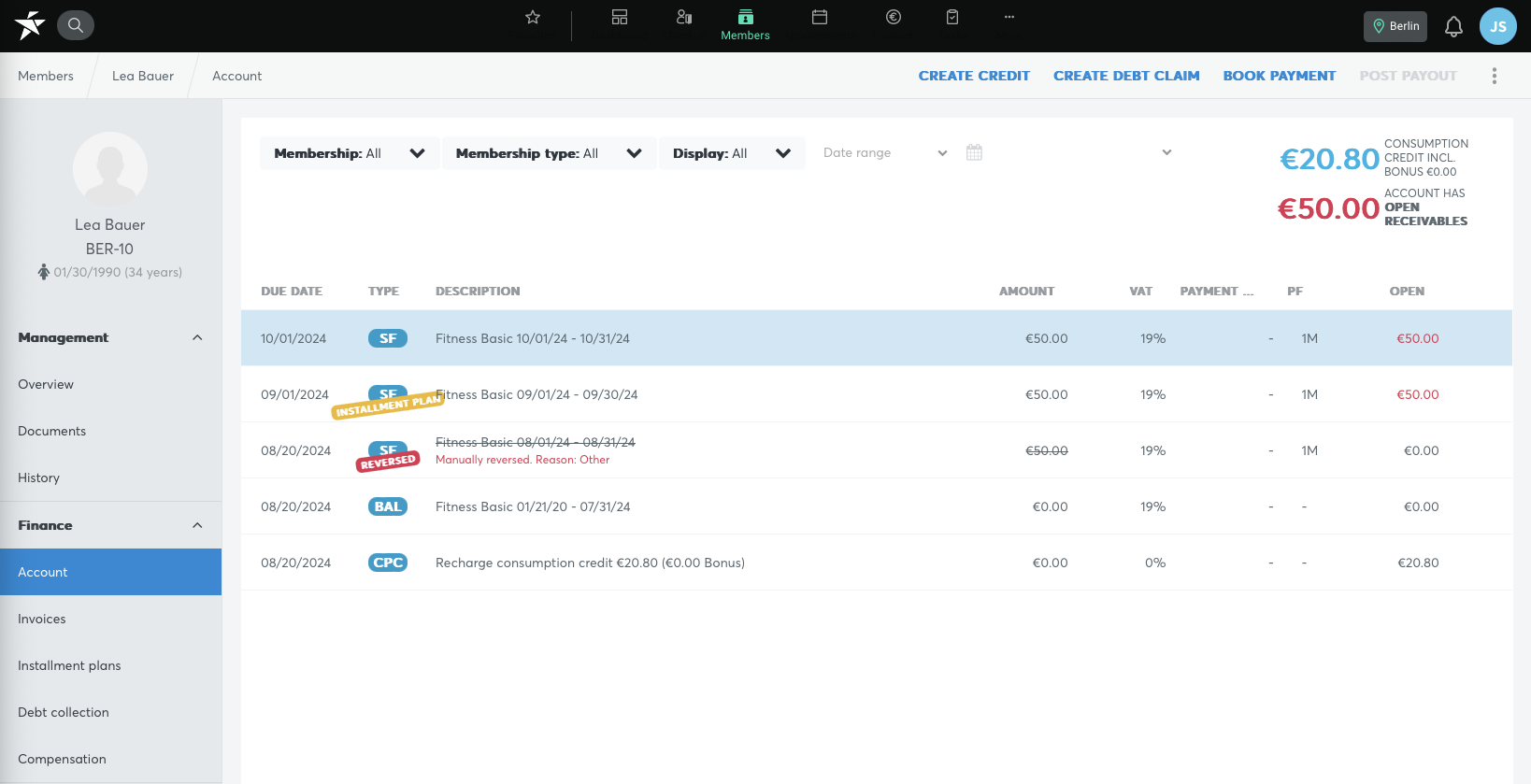Screen dimensions: 1531x784
Task: Select Account in sidebar
Action: 110,572
